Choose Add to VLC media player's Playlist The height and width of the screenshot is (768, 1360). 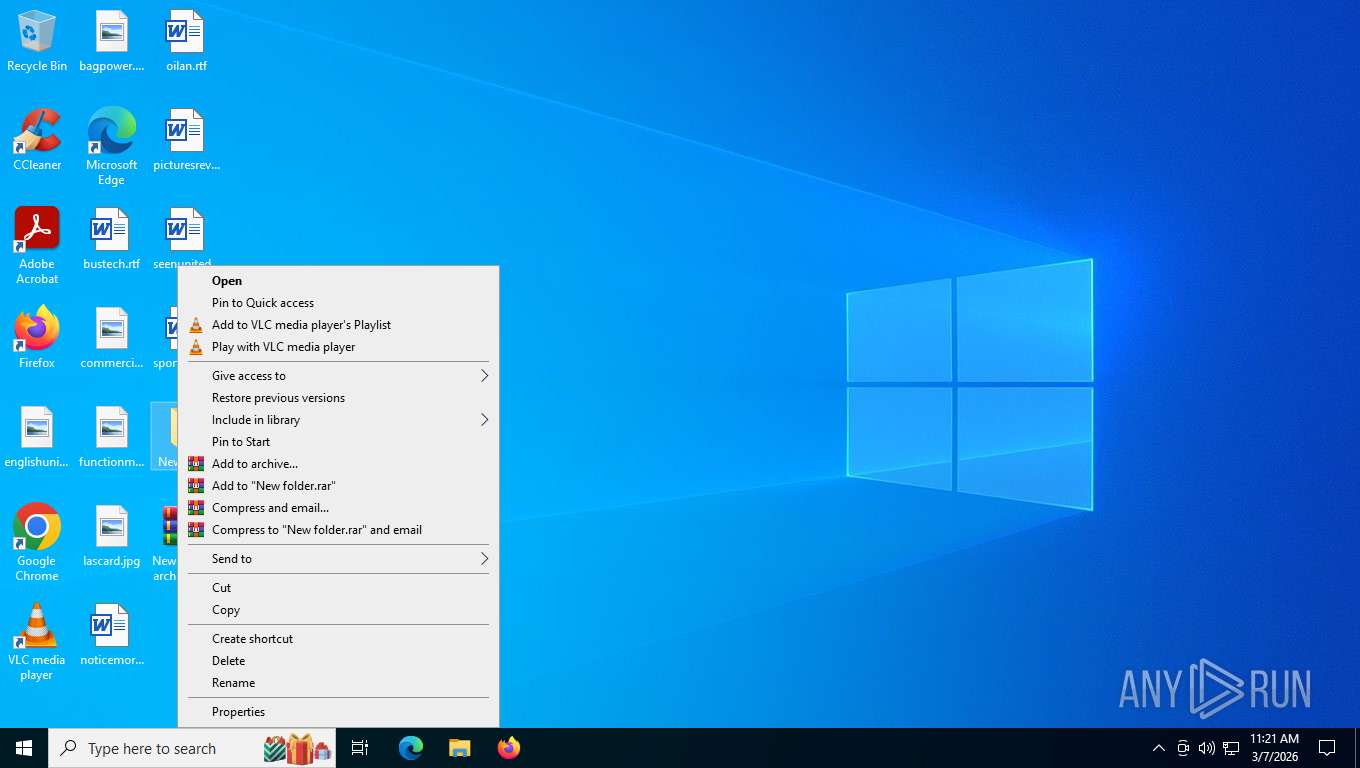coord(338,325)
